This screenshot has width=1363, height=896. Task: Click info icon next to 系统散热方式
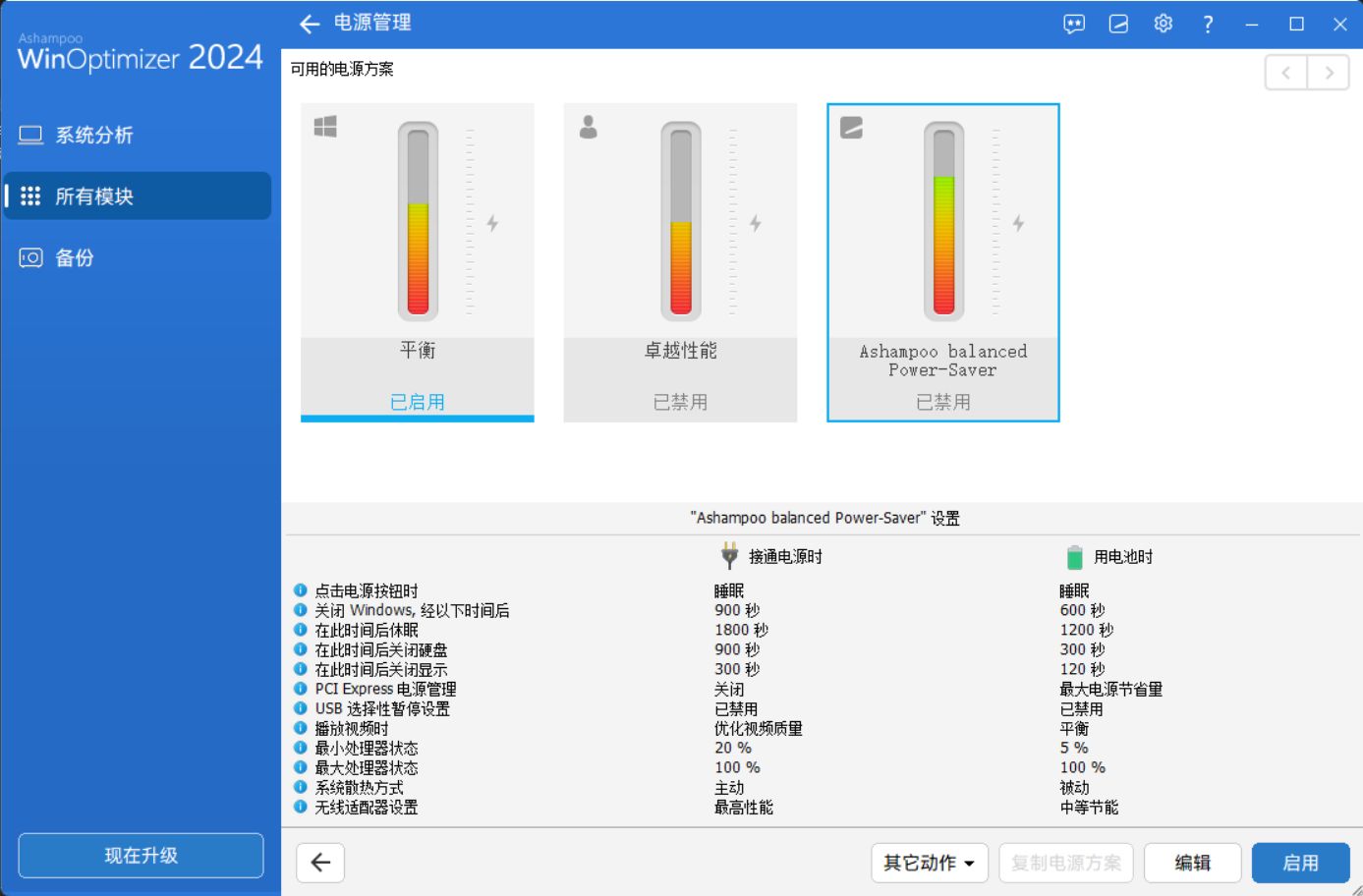[301, 787]
